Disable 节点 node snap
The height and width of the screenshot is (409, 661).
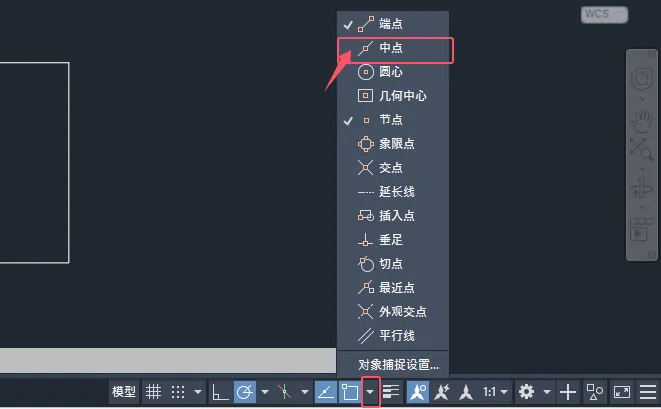pyautogui.click(x=393, y=120)
